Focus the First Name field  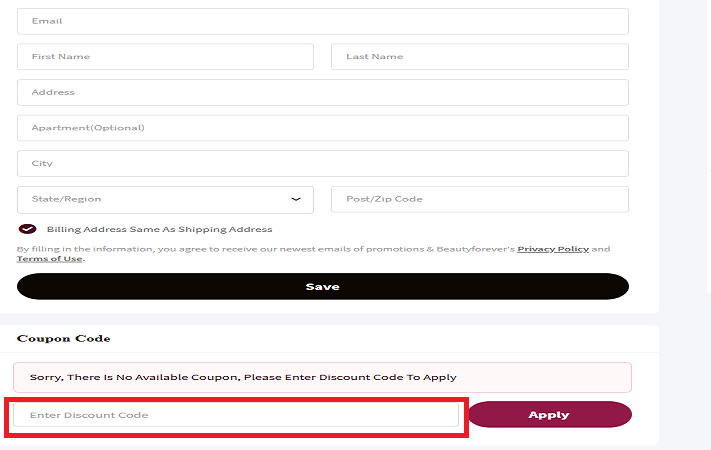[x=165, y=57]
